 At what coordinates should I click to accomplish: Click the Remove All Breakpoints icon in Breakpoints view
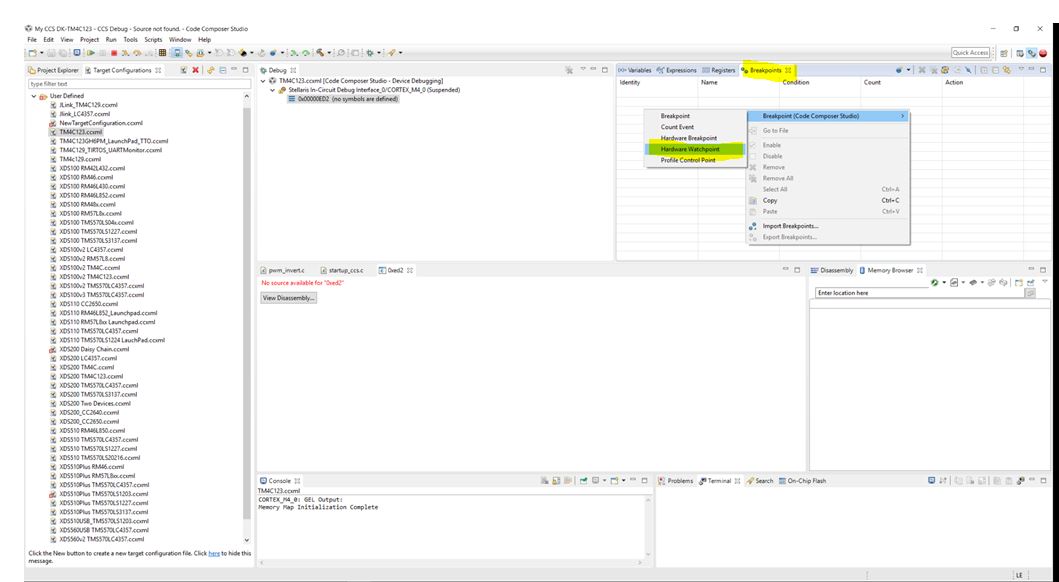pyautogui.click(x=934, y=70)
